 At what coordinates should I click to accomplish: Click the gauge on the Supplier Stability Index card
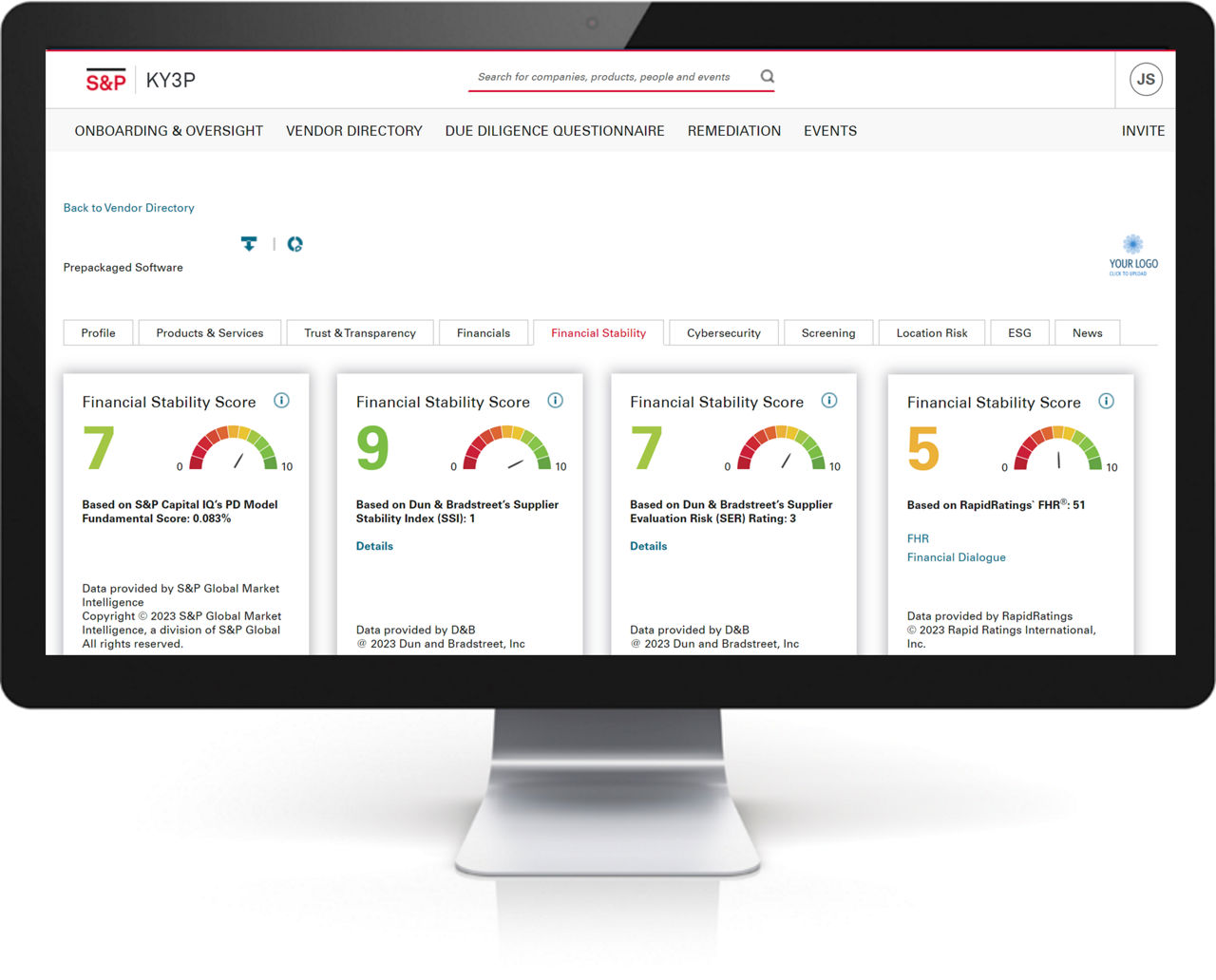click(x=507, y=448)
